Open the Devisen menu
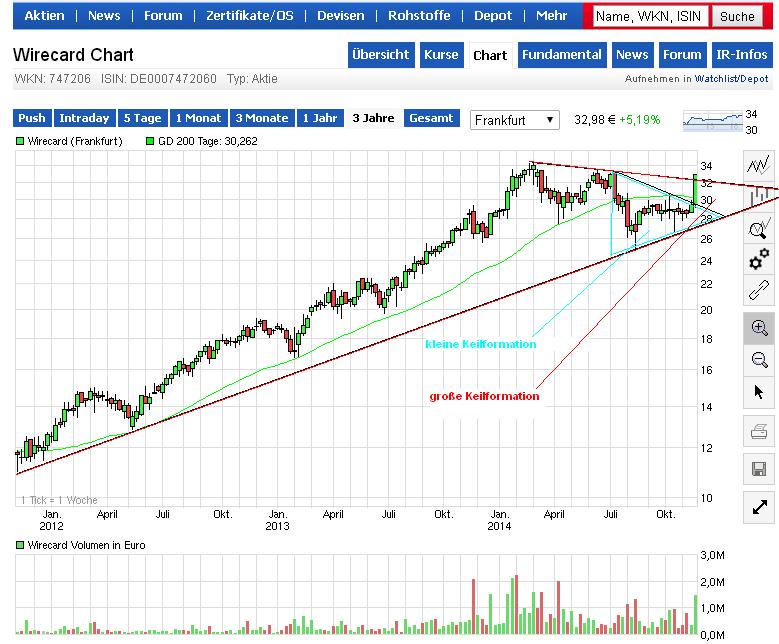Screen dimensions: 779x644 tap(340, 15)
